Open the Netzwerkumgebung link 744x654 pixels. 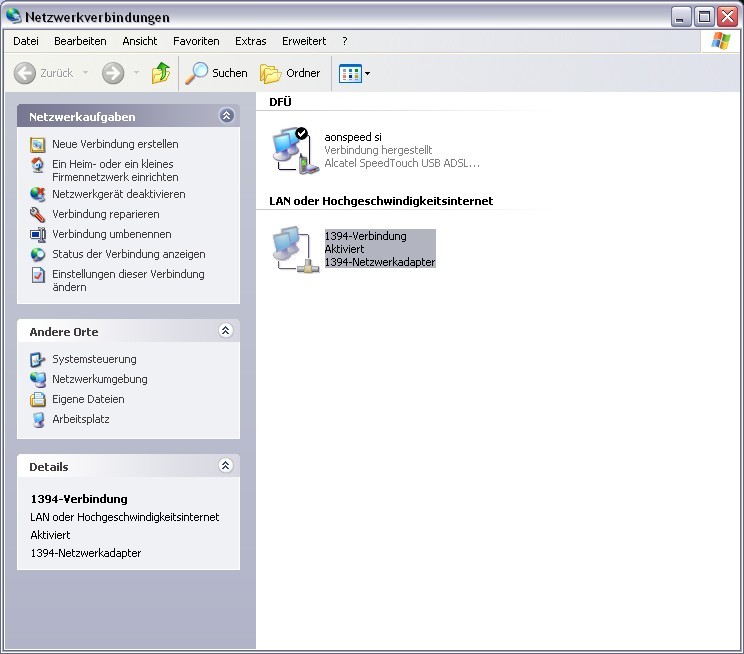tap(100, 379)
